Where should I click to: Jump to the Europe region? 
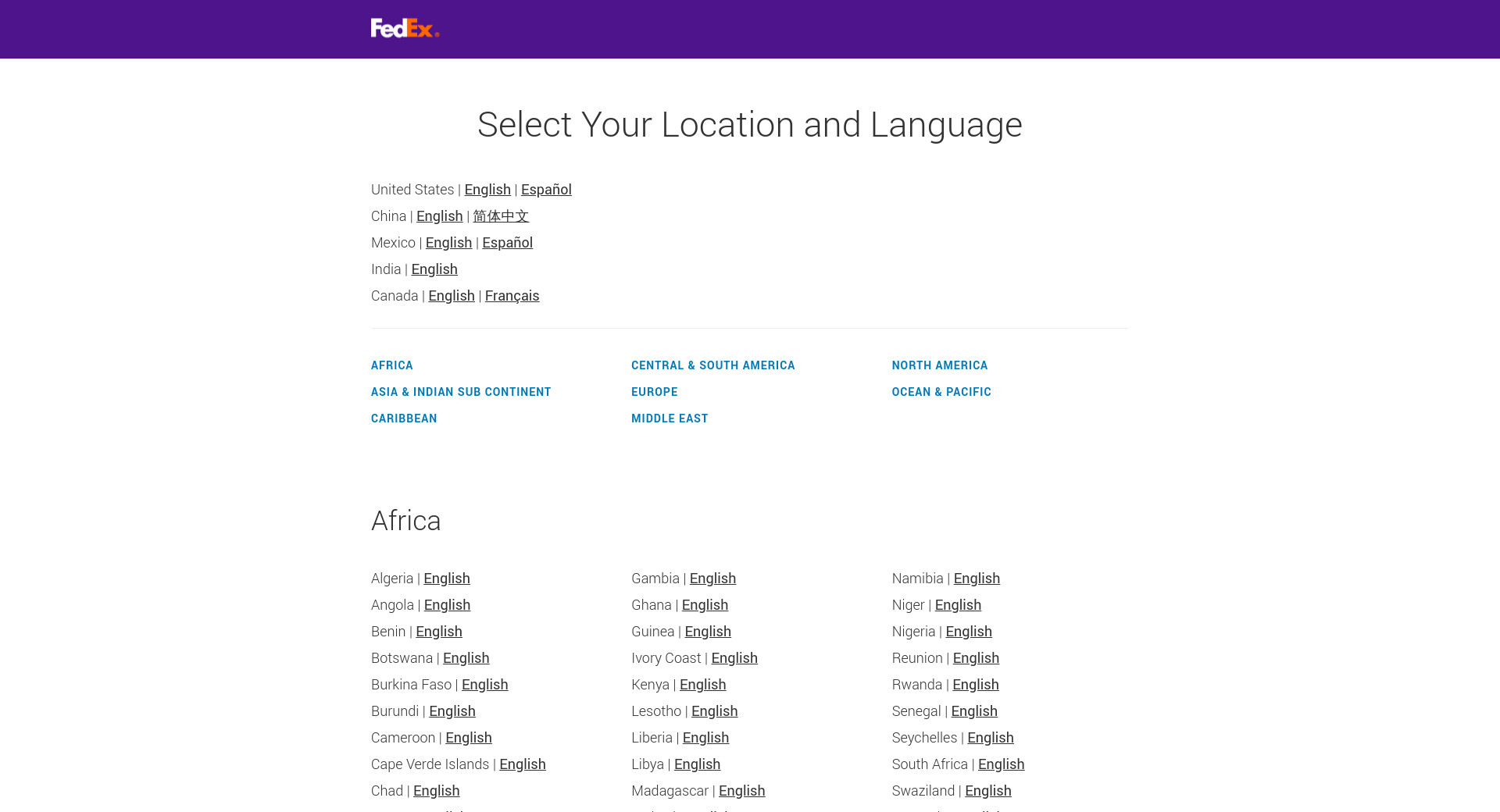pyautogui.click(x=655, y=392)
